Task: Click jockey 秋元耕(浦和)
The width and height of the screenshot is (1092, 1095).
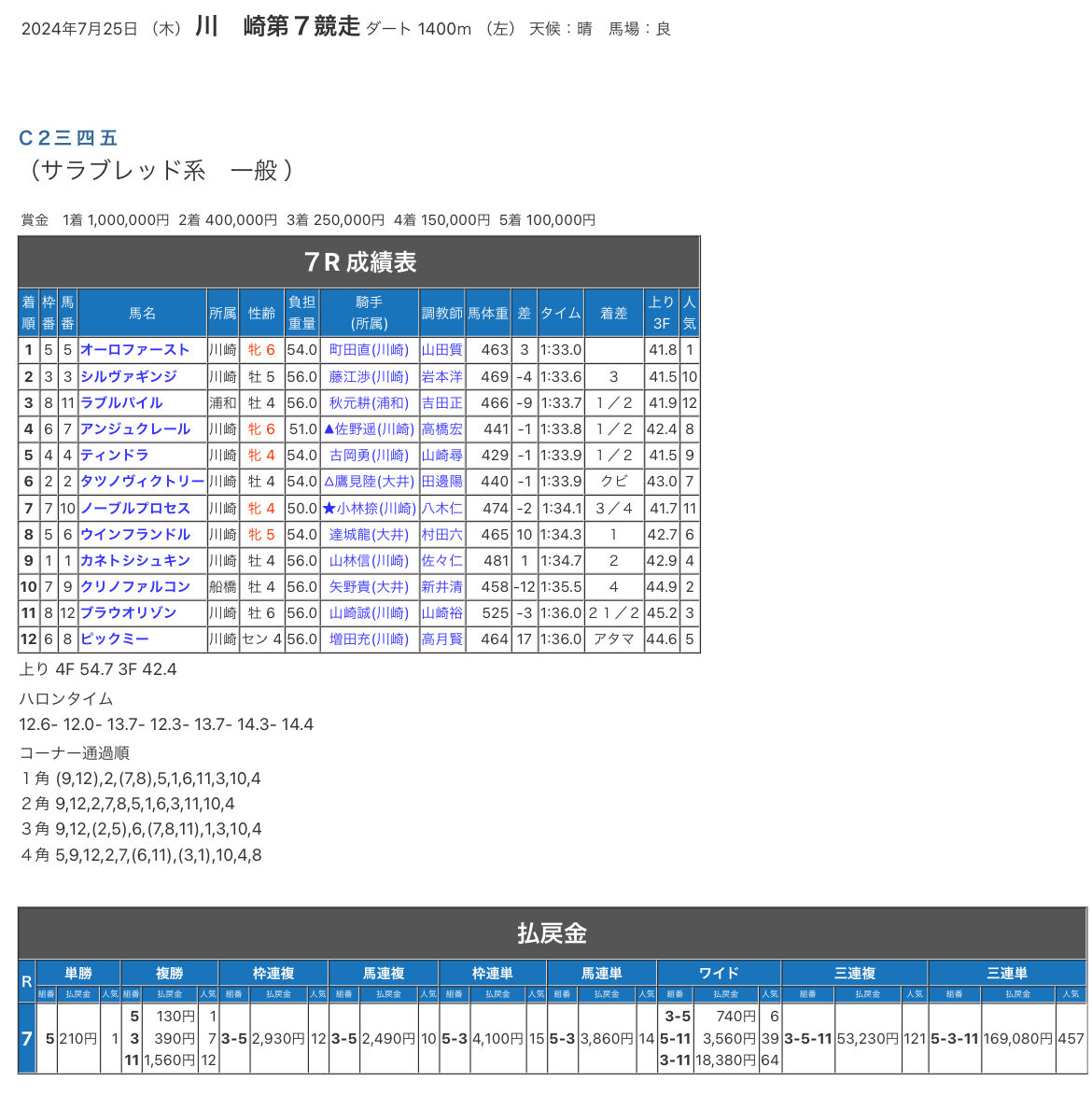Action: (x=369, y=403)
